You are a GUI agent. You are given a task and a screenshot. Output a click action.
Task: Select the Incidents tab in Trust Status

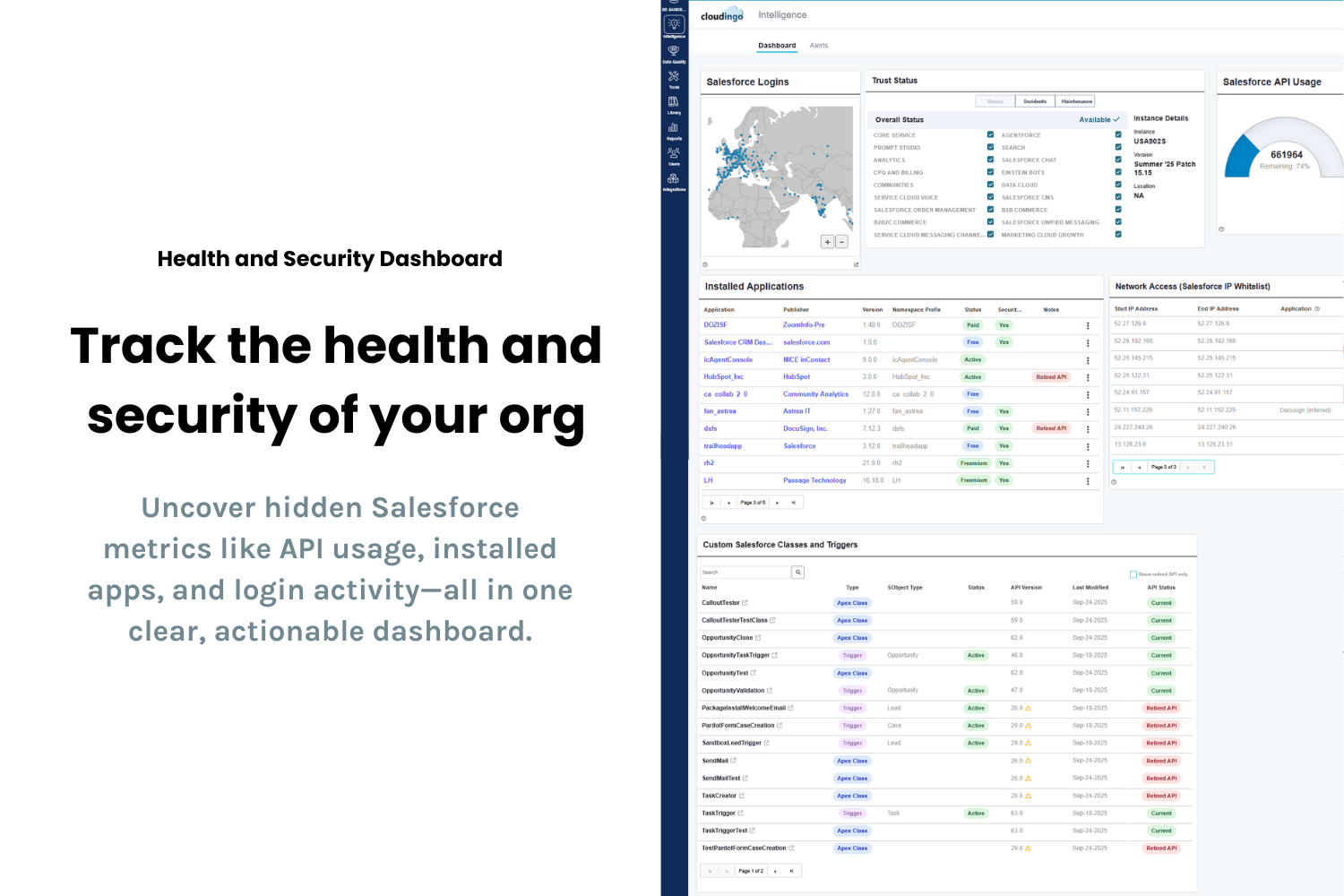[x=1035, y=101]
